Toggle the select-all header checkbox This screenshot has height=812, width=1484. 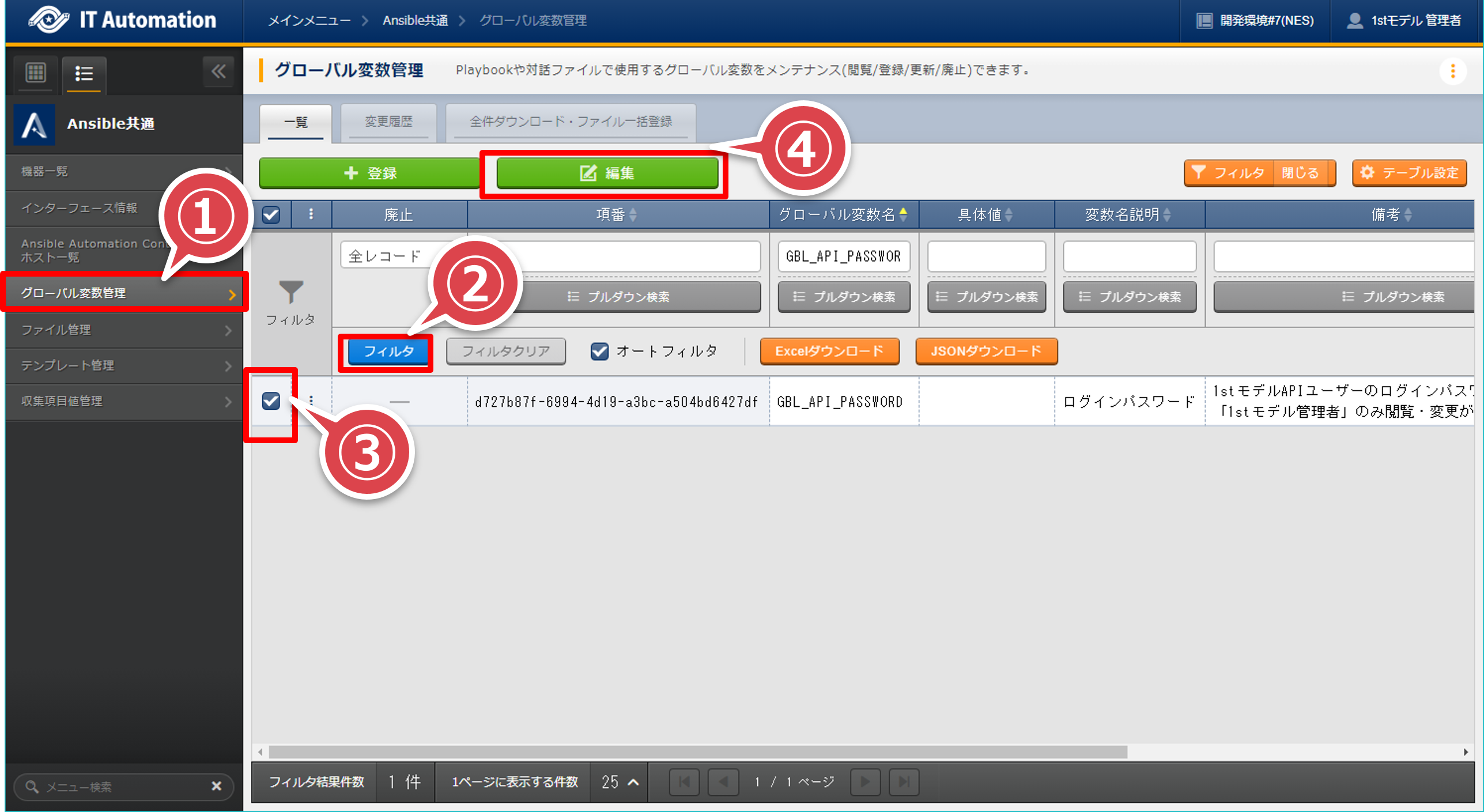coord(271,214)
